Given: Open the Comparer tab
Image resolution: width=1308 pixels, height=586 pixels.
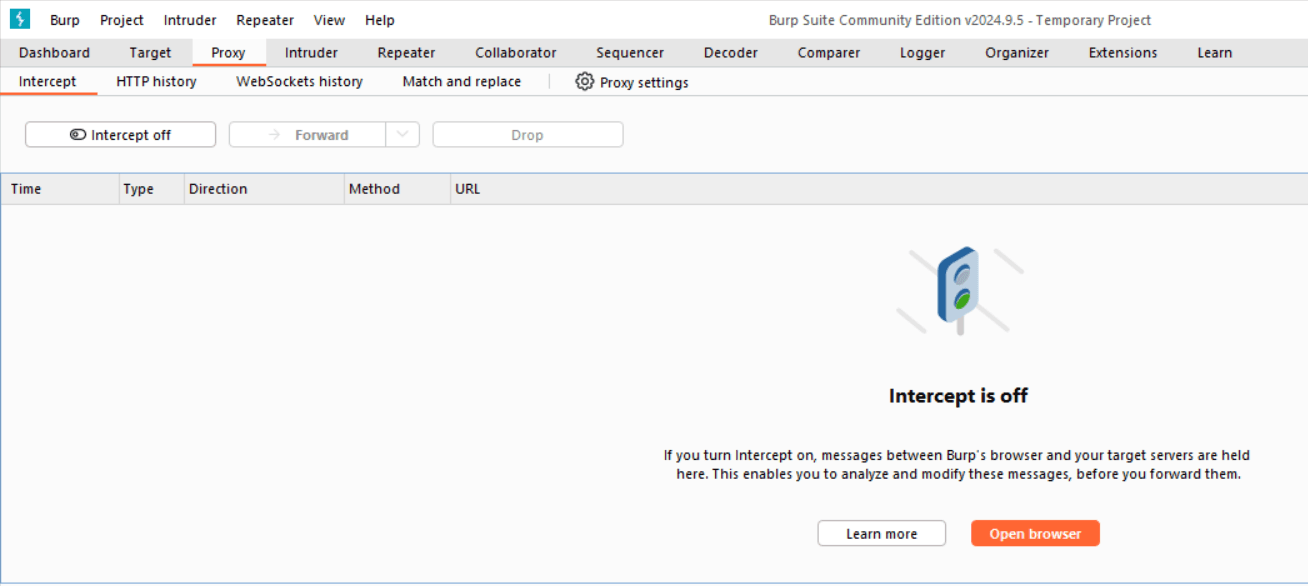Looking at the screenshot, I should coord(829,53).
